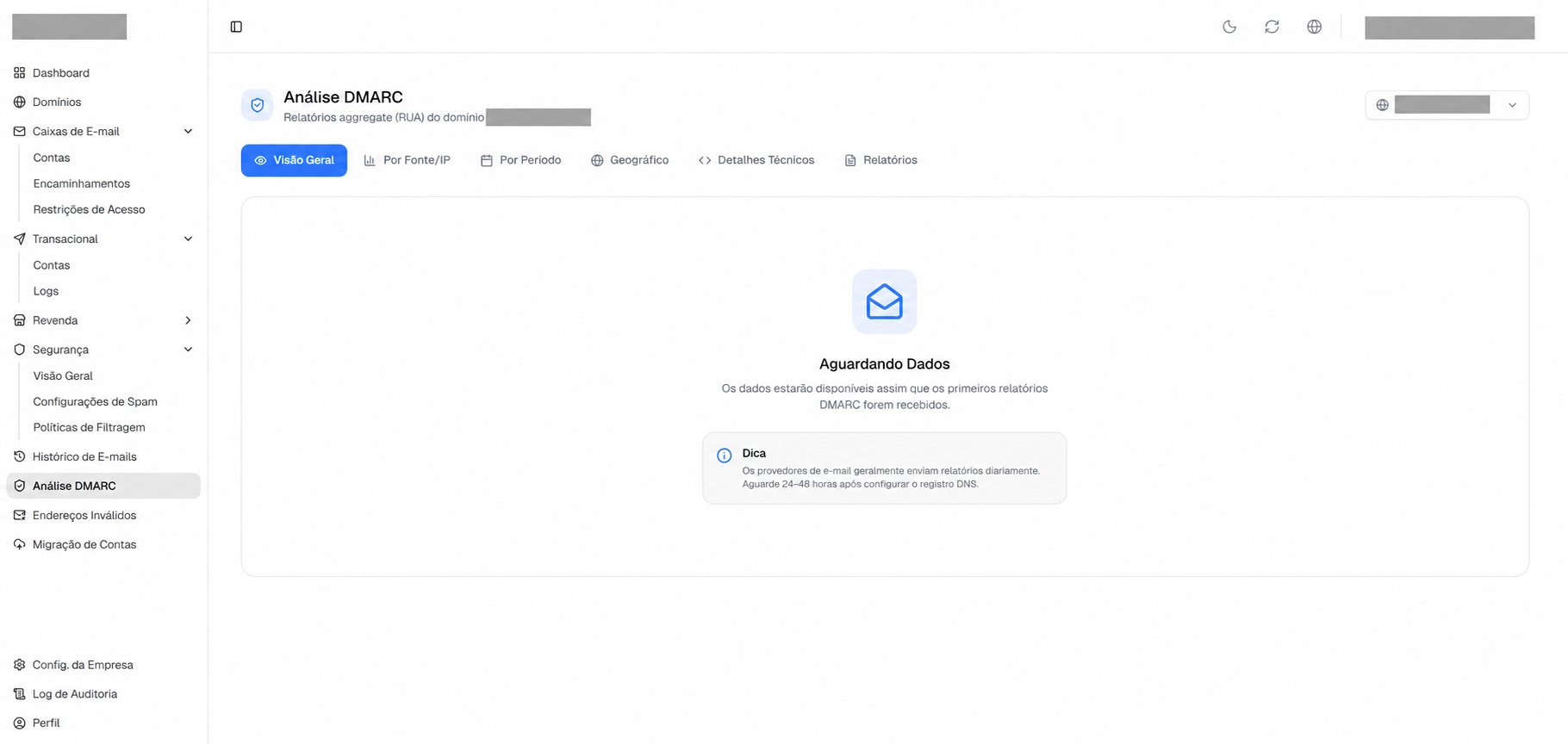Switch to Por Fonte/IP tab

(x=407, y=160)
